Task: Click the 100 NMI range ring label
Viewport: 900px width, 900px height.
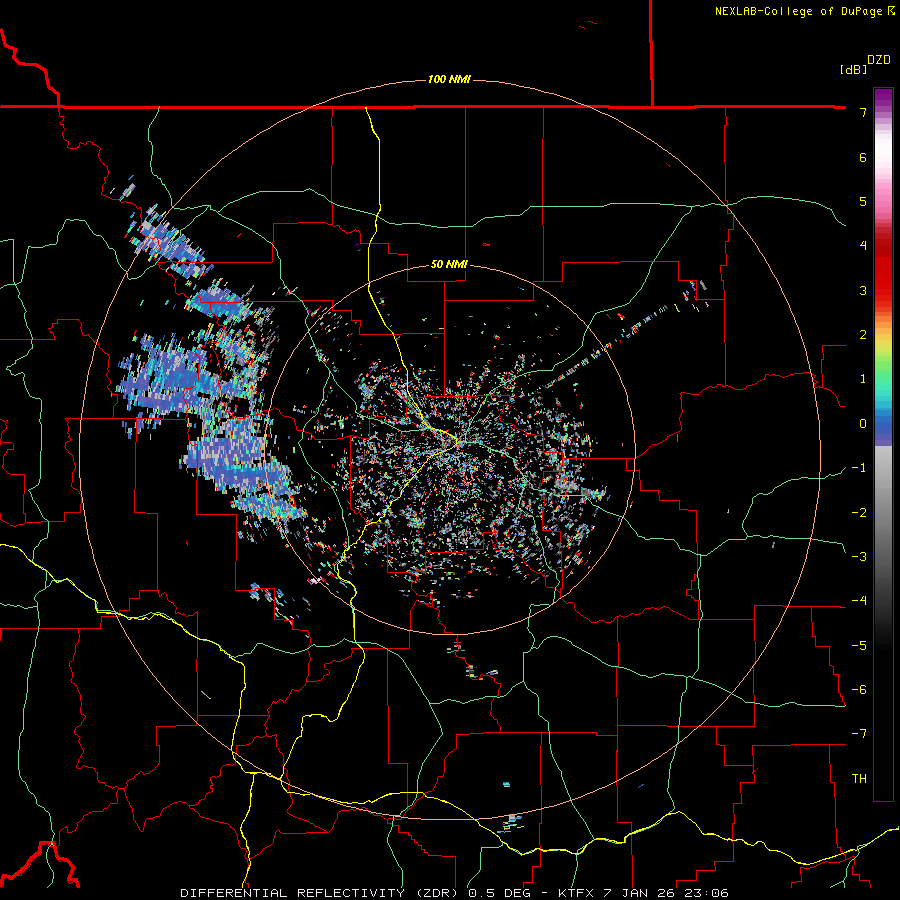Action: tap(449, 79)
